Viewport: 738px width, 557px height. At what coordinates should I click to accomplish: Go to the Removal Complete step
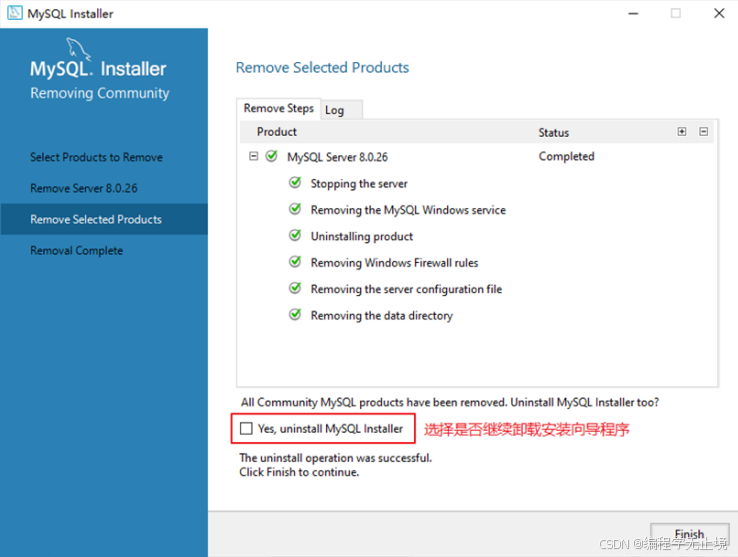(x=76, y=250)
